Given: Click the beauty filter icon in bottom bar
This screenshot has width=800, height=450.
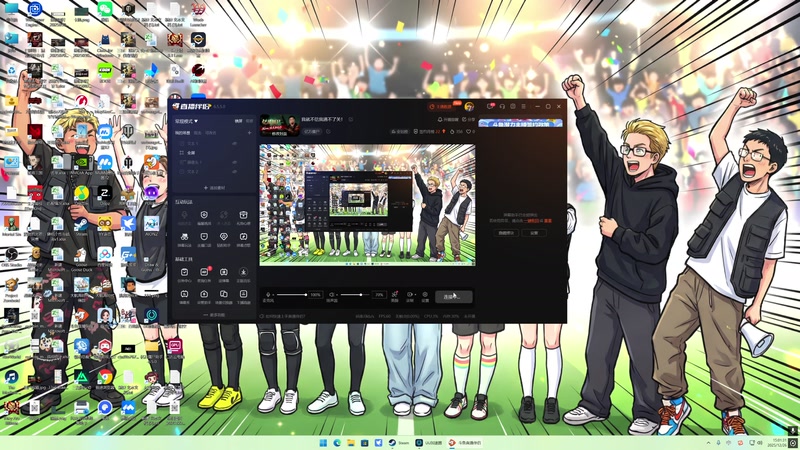Looking at the screenshot, I should (394, 295).
